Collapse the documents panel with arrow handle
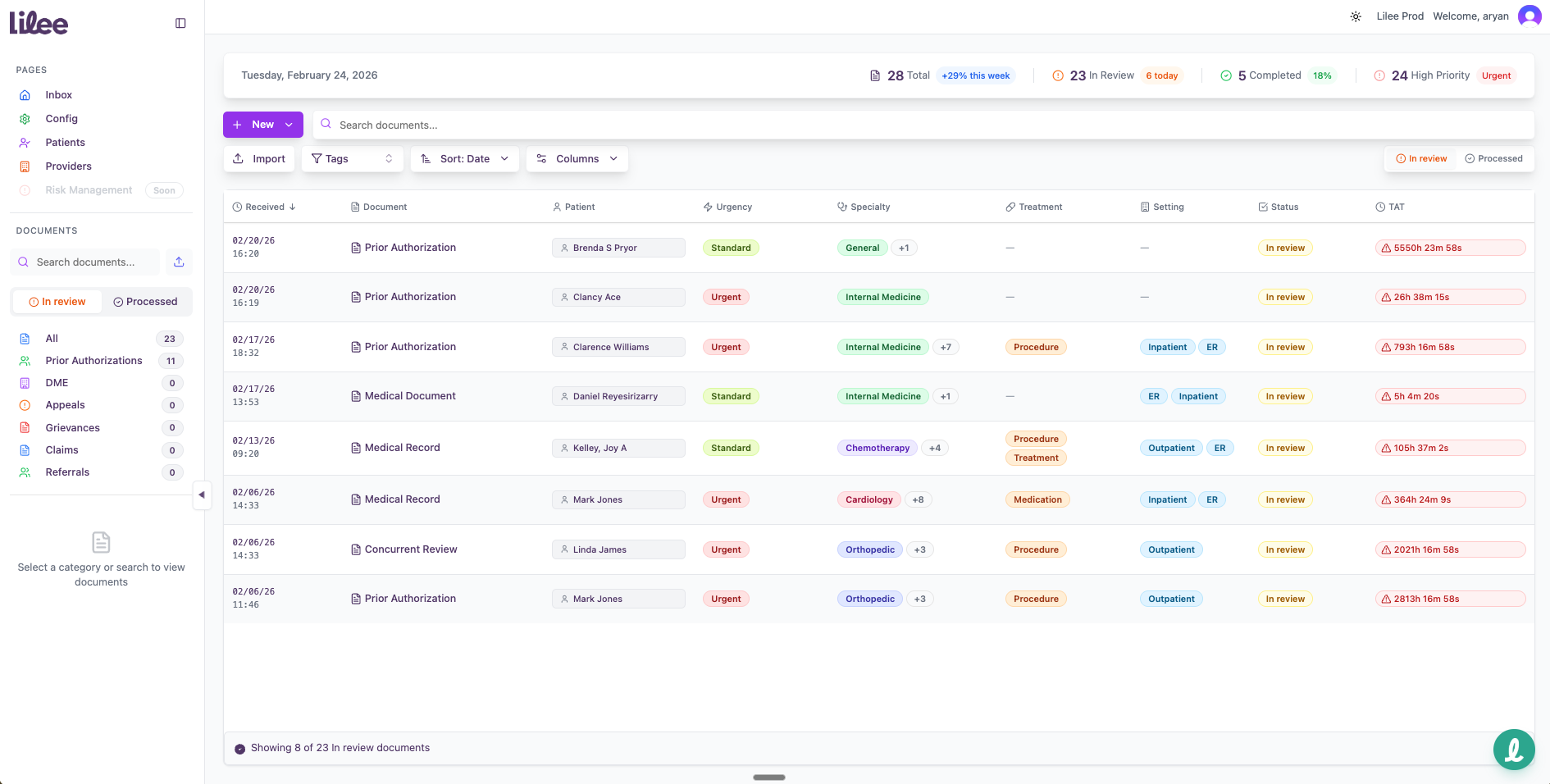Image resolution: width=1550 pixels, height=784 pixels. (x=202, y=495)
